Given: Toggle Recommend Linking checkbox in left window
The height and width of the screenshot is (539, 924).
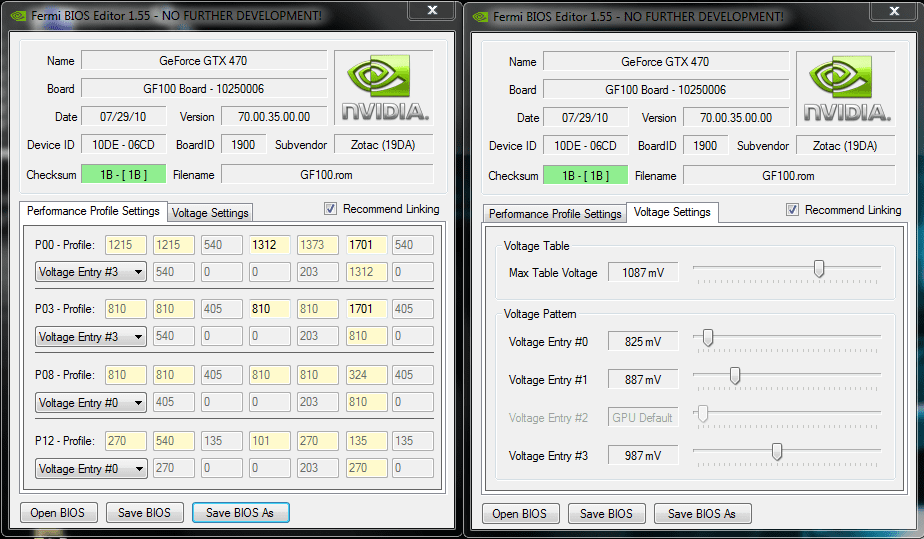Looking at the screenshot, I should point(331,209).
